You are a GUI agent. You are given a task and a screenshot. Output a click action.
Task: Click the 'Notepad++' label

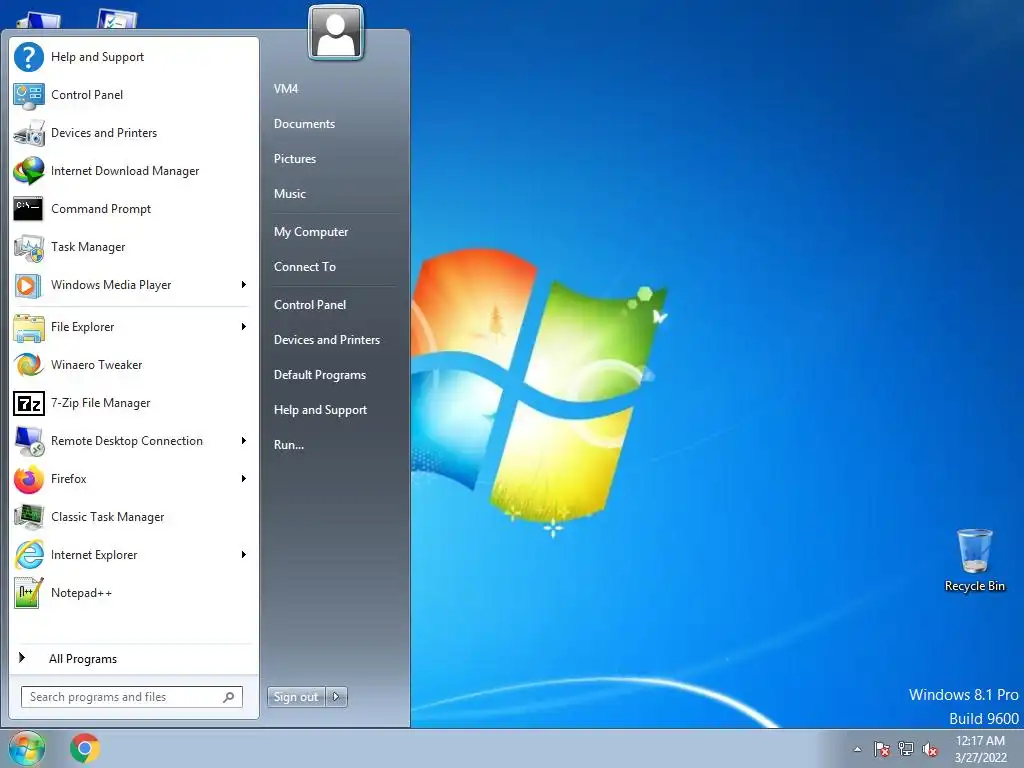coord(82,593)
